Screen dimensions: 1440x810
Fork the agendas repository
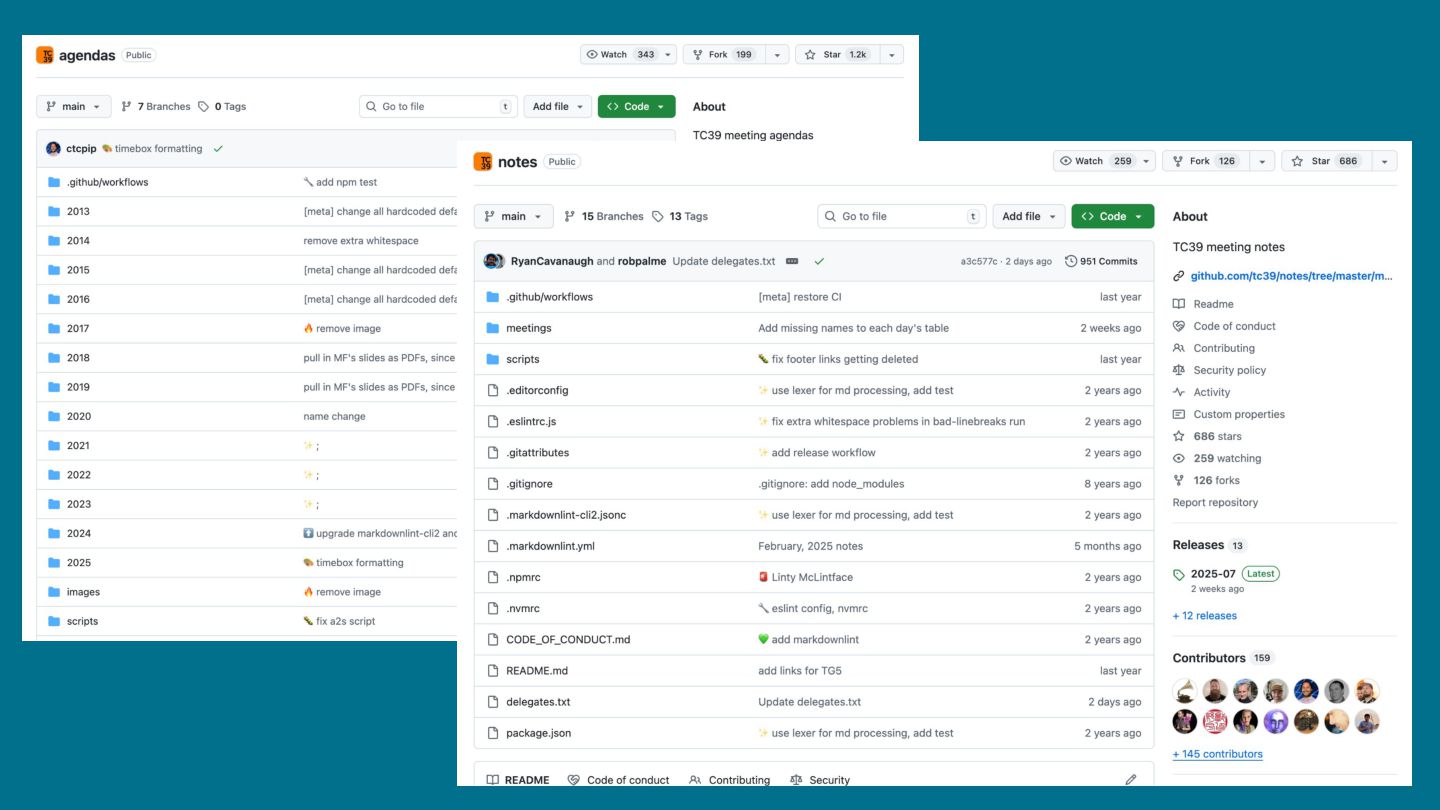pos(722,54)
